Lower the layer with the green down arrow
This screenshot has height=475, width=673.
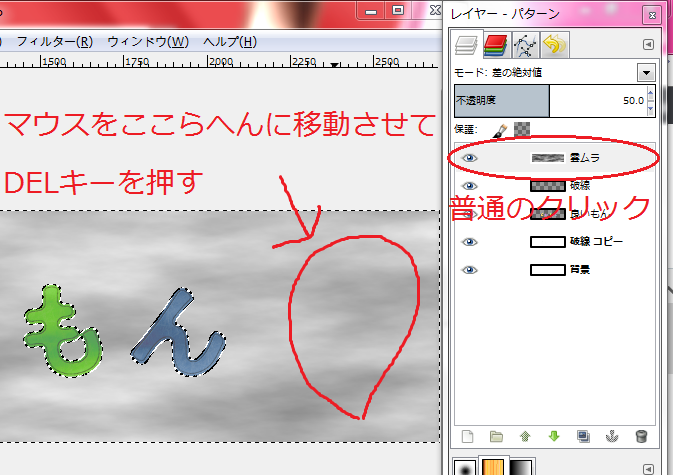click(554, 437)
